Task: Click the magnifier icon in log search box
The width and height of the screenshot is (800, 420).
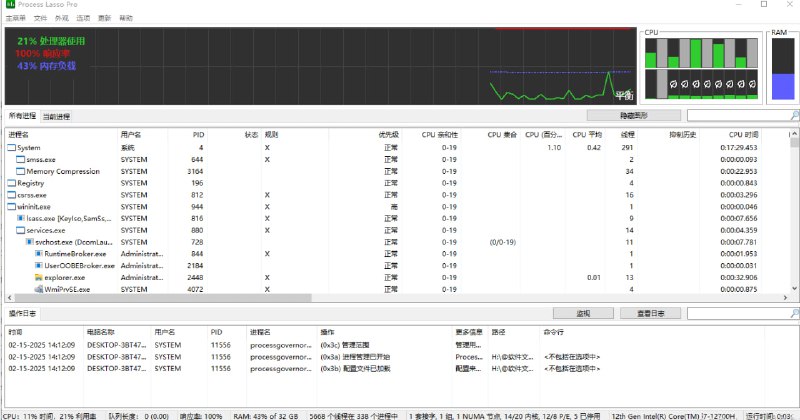Action: tap(794, 313)
